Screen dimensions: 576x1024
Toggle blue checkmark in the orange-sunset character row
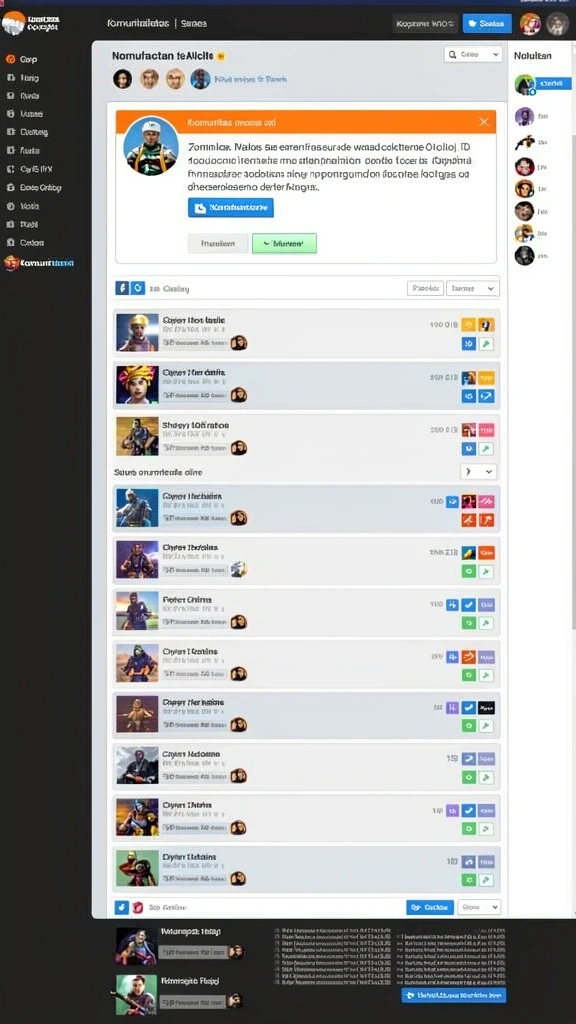click(468, 810)
